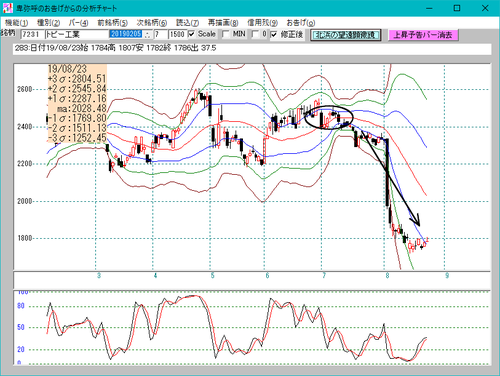Uncheck the 修正後 checkbox
500x376 pixels.
[x=274, y=34]
